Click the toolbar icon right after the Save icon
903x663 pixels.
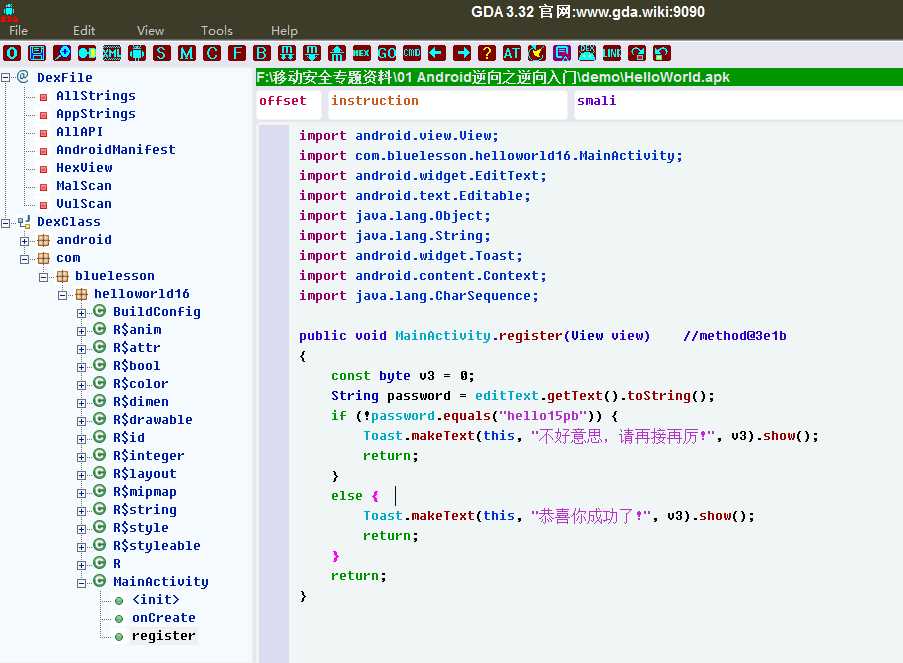[62, 54]
